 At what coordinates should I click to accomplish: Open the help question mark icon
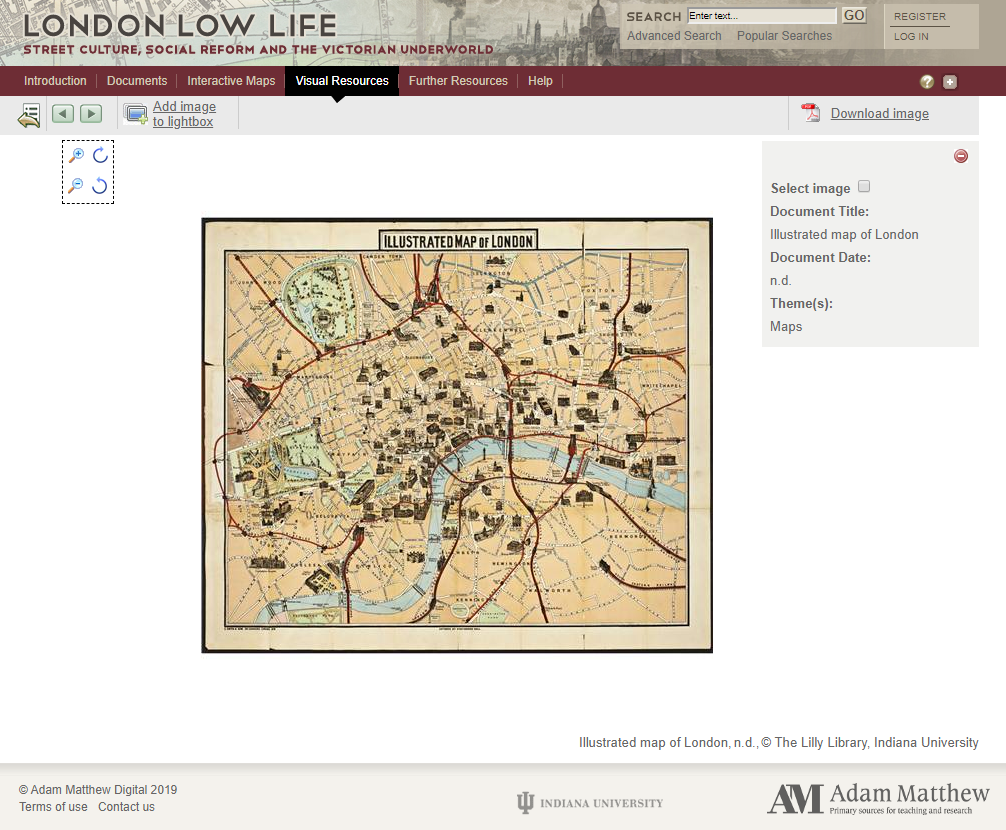[x=926, y=81]
